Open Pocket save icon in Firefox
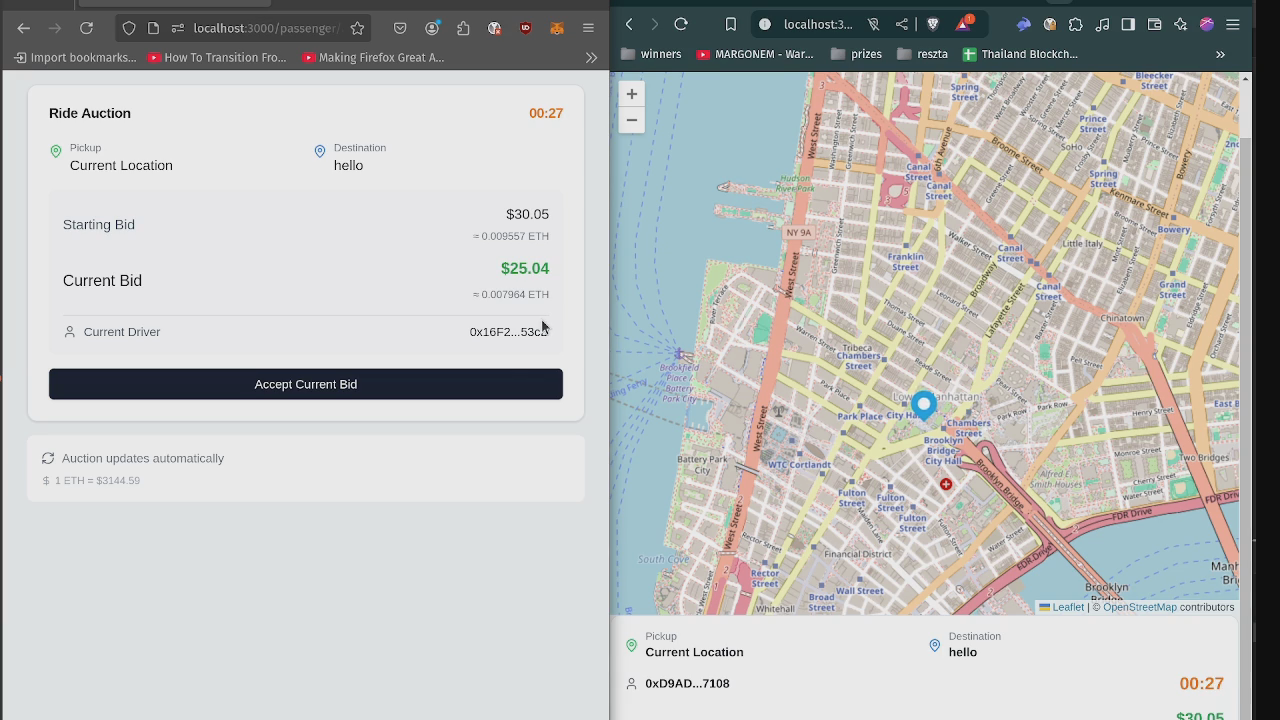Image resolution: width=1280 pixels, height=720 pixels. coord(400,28)
